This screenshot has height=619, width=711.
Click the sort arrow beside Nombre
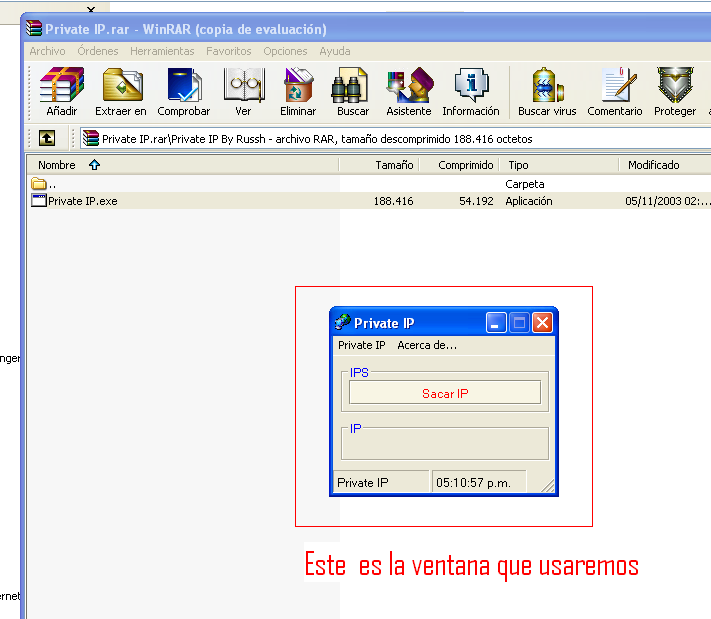click(x=94, y=165)
